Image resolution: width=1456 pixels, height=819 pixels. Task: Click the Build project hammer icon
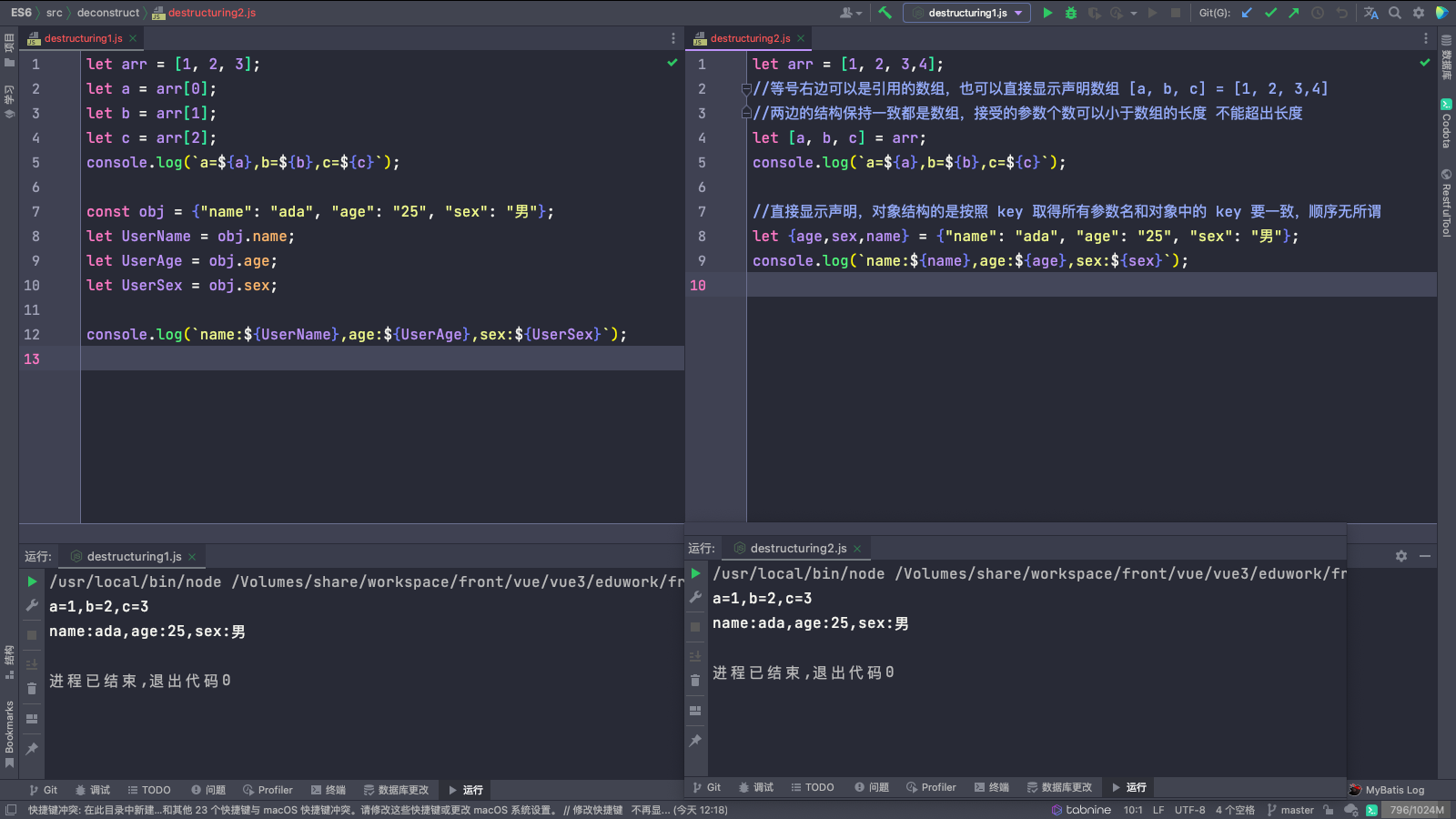[885, 13]
